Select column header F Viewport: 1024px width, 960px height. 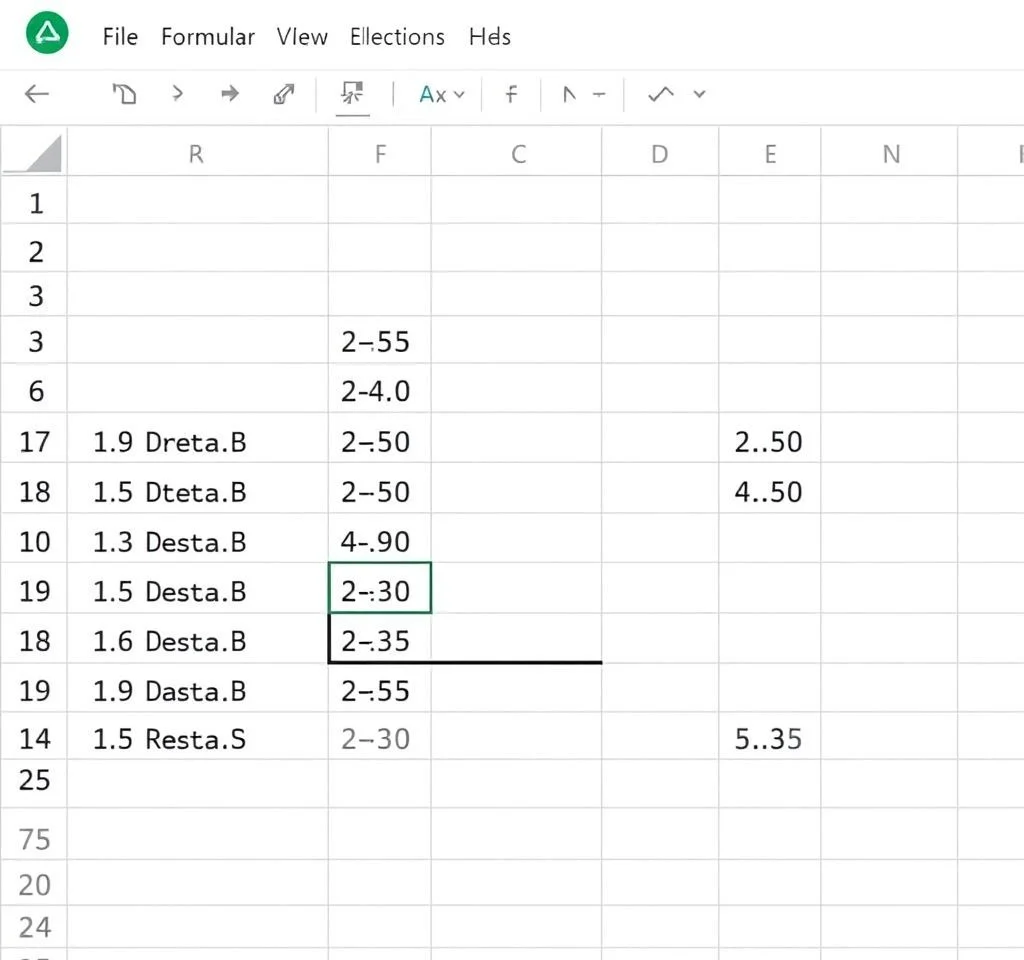coord(380,154)
